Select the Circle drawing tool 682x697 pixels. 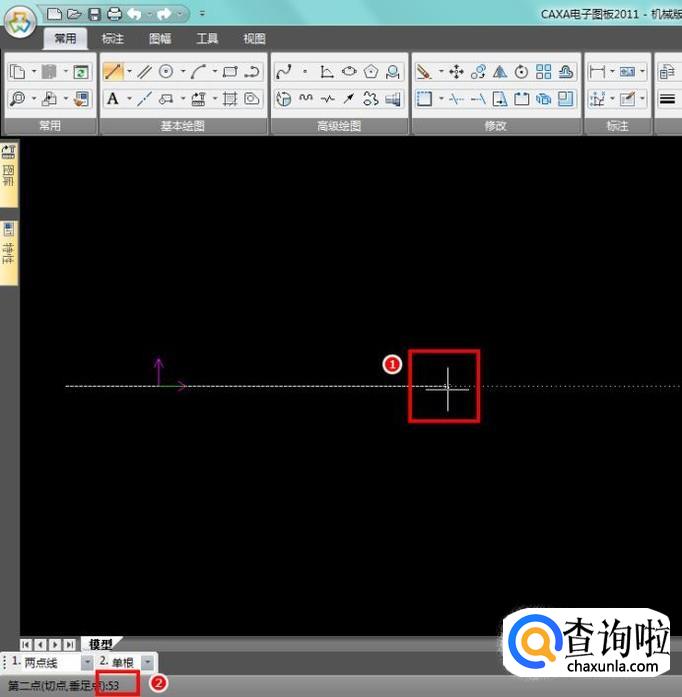coord(165,72)
